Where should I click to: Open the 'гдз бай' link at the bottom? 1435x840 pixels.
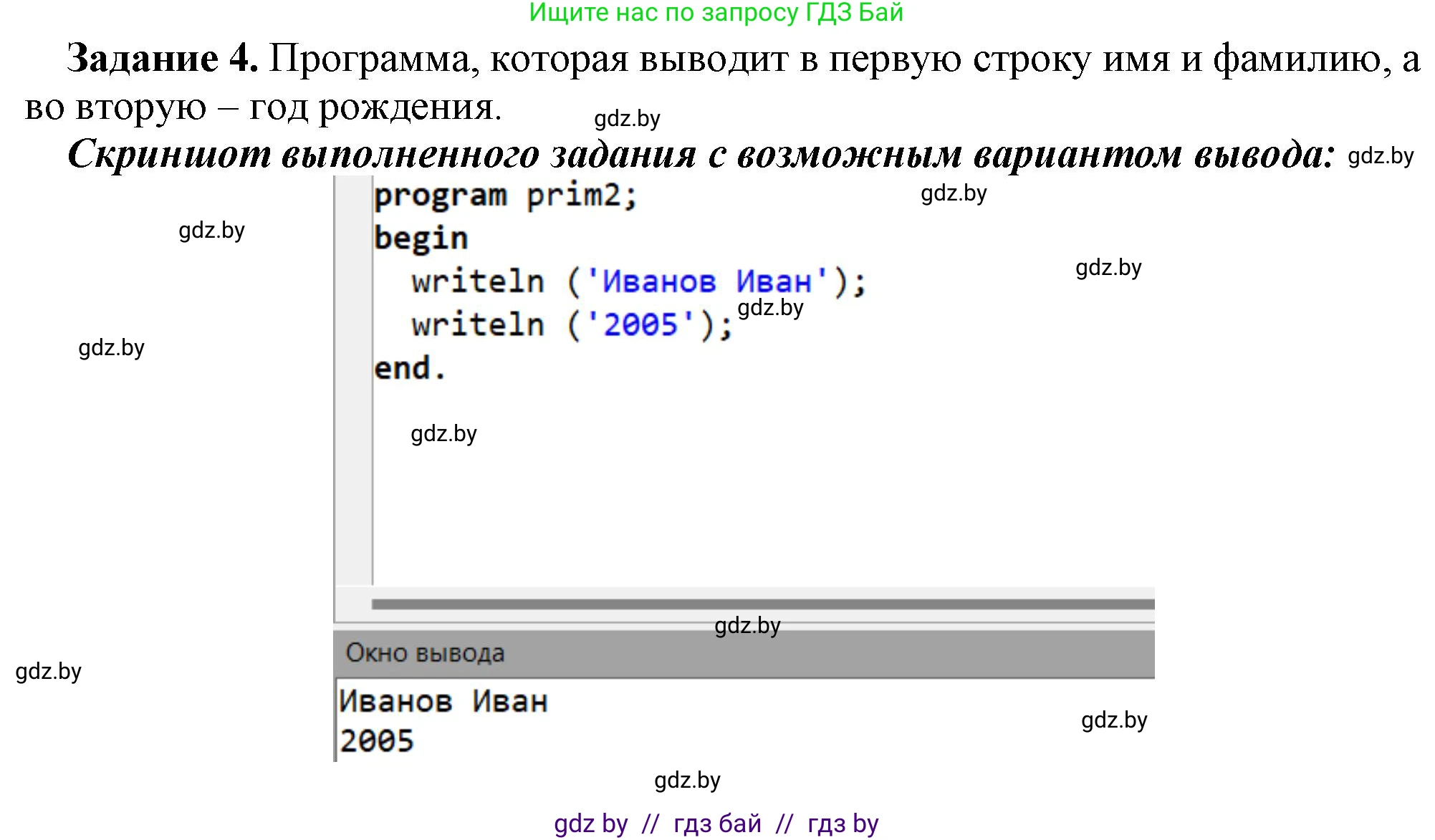click(x=716, y=824)
